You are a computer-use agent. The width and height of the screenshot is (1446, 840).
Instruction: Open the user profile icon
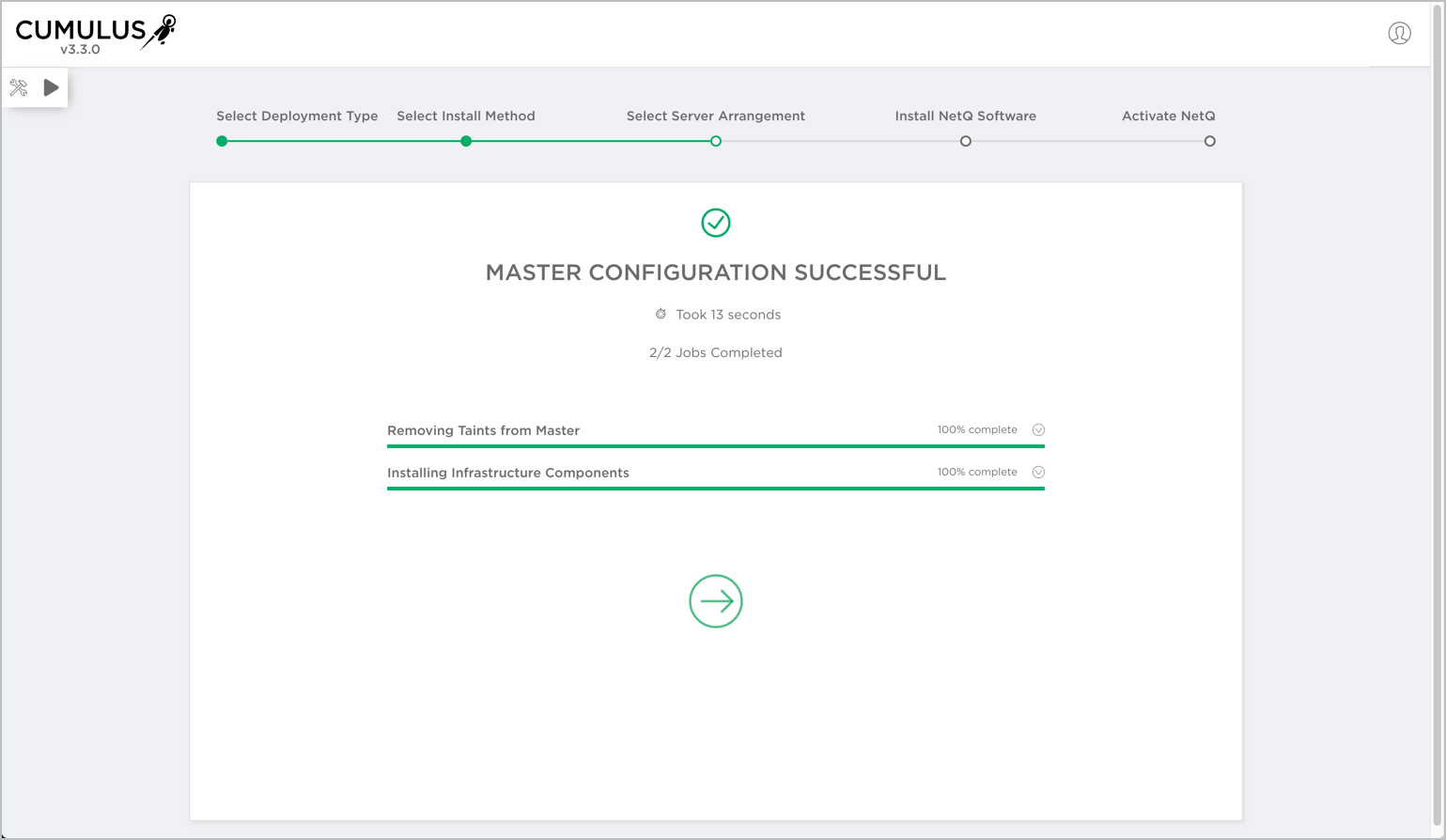(1399, 34)
